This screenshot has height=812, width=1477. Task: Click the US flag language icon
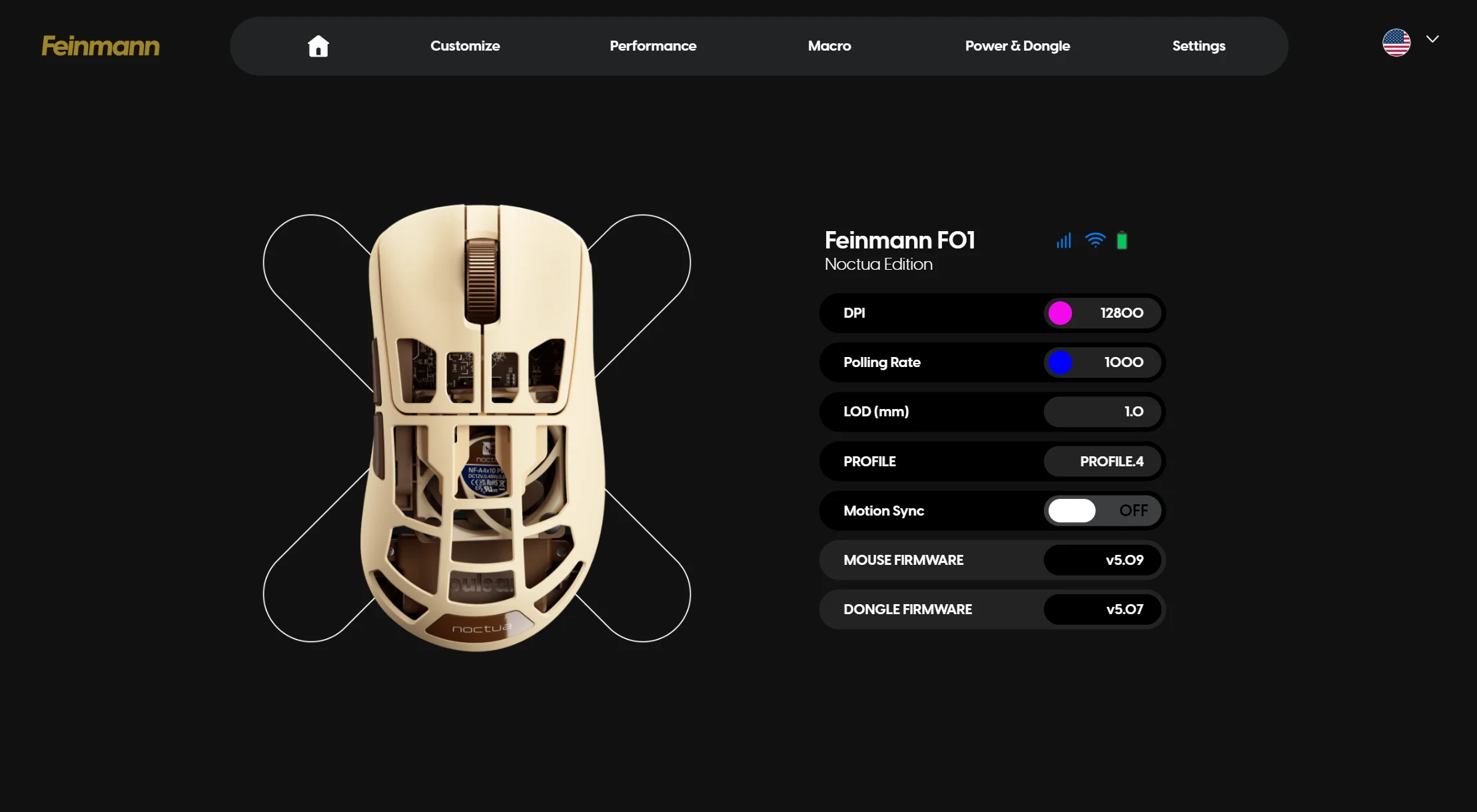pyautogui.click(x=1396, y=43)
